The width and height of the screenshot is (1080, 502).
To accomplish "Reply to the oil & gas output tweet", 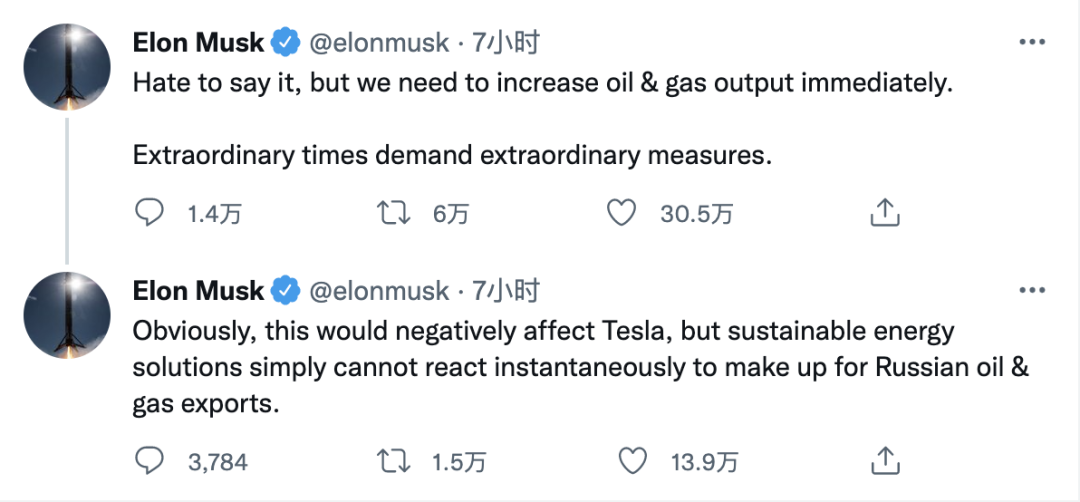I will point(150,212).
